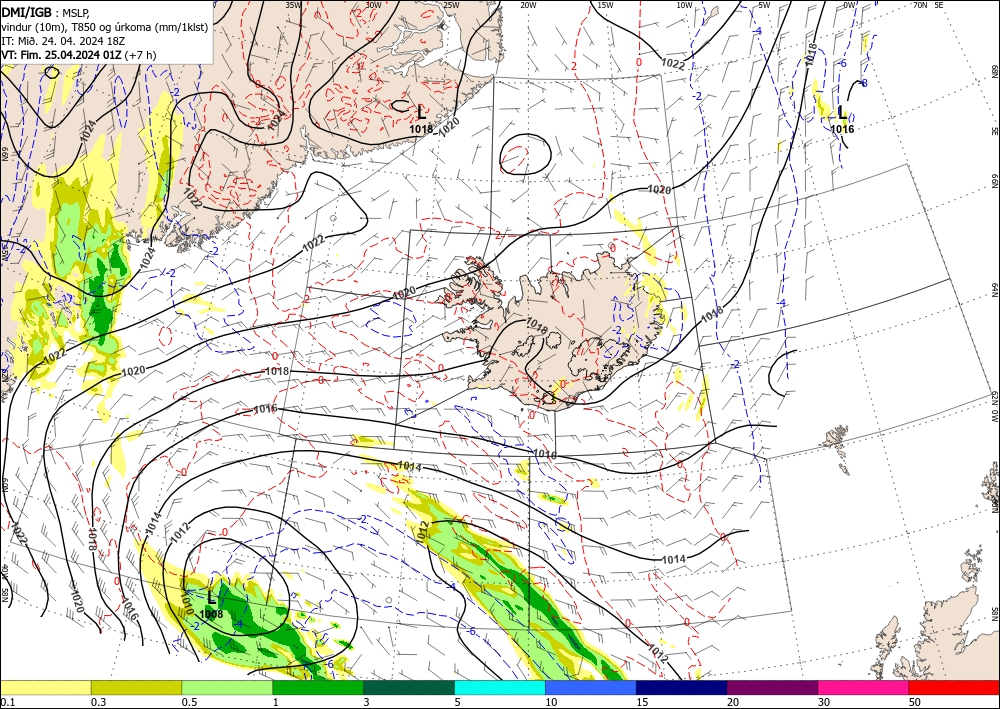The height and width of the screenshot is (709, 1000).
Task: Click the 'DMI/IGB : MSLP,' title text
Action: pos(47,11)
